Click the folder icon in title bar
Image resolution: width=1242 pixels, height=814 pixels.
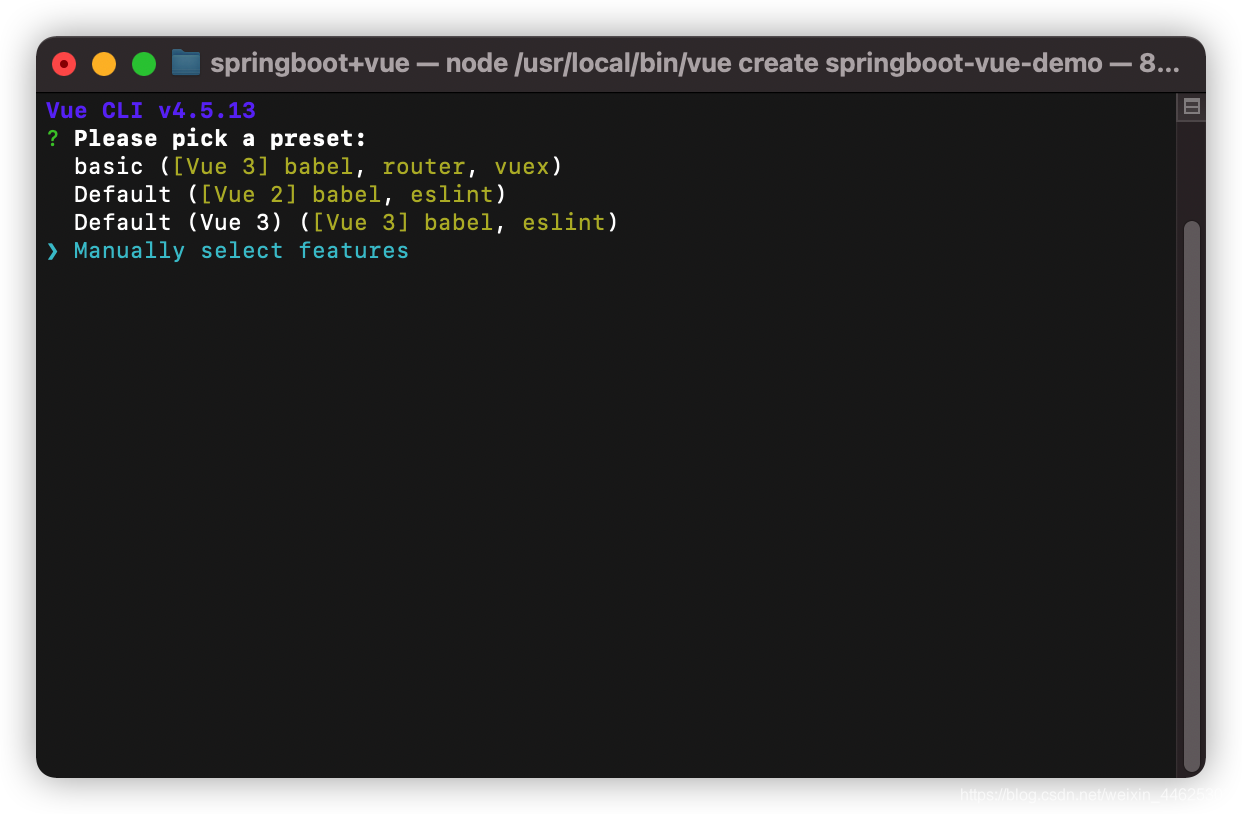(x=186, y=63)
